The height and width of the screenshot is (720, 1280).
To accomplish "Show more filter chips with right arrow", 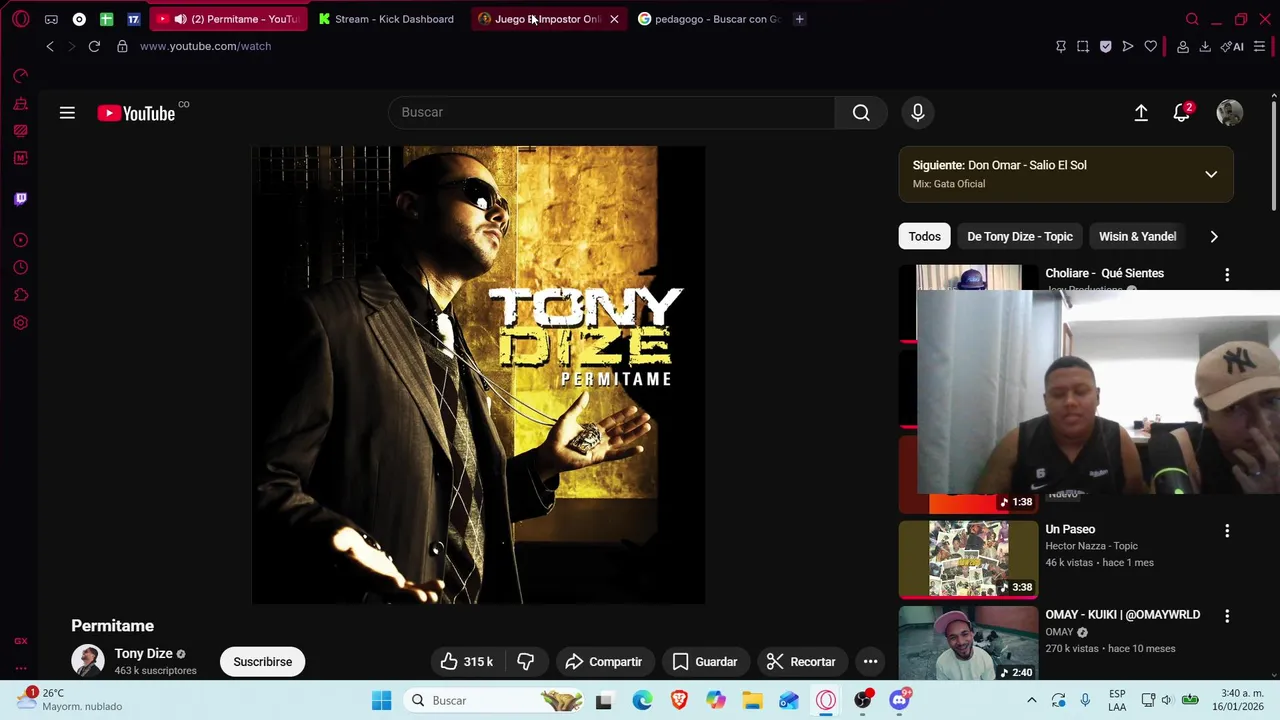I will pos(1214,237).
